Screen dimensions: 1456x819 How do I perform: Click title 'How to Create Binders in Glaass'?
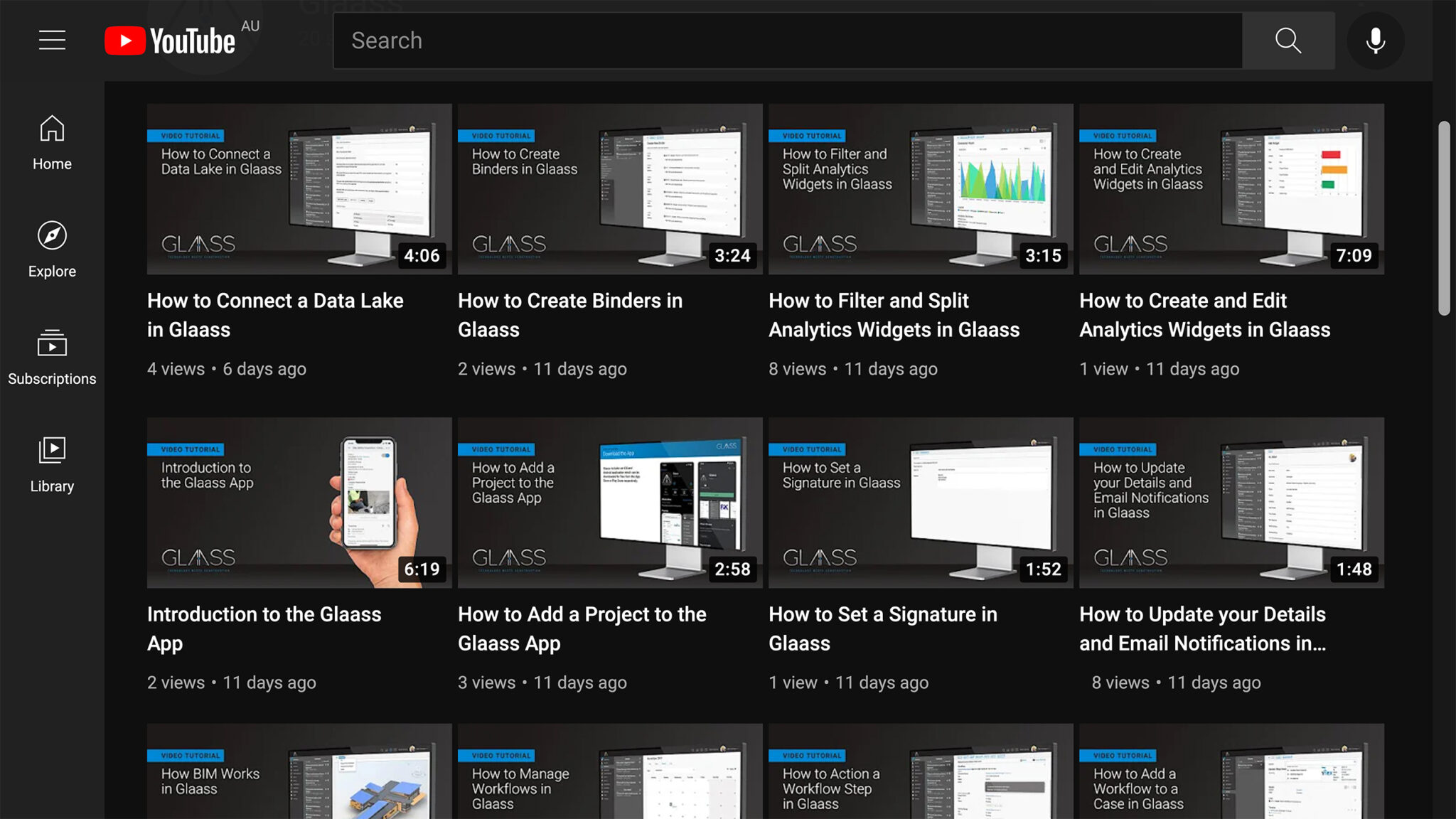tap(570, 315)
